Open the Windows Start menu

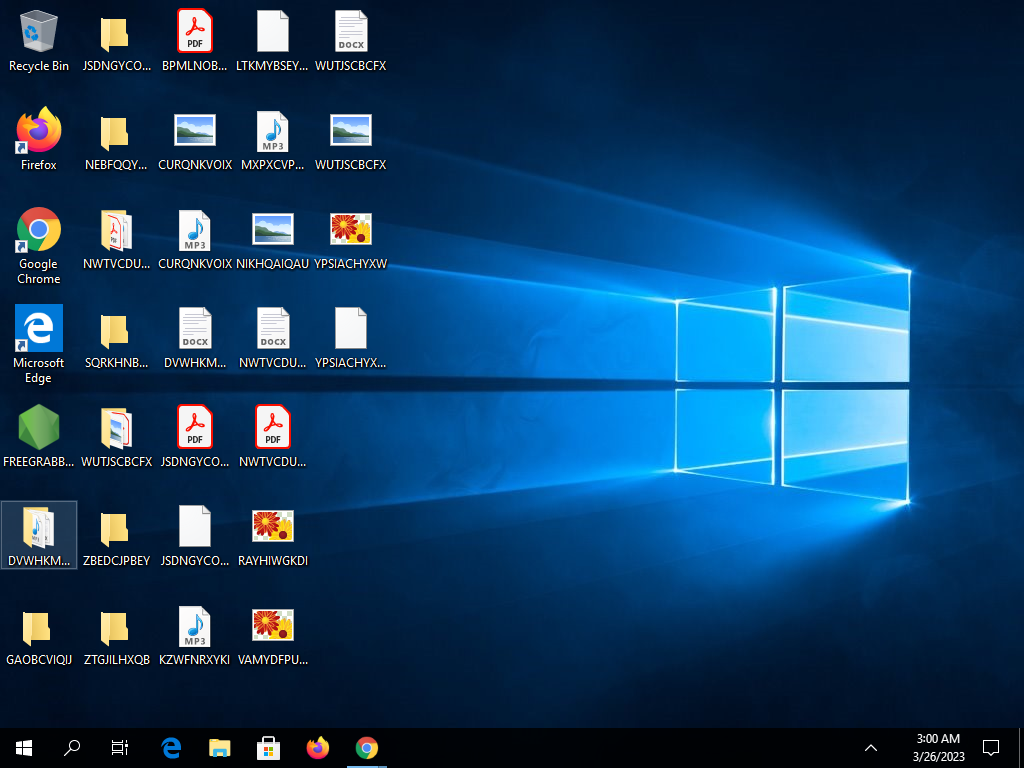[24, 747]
